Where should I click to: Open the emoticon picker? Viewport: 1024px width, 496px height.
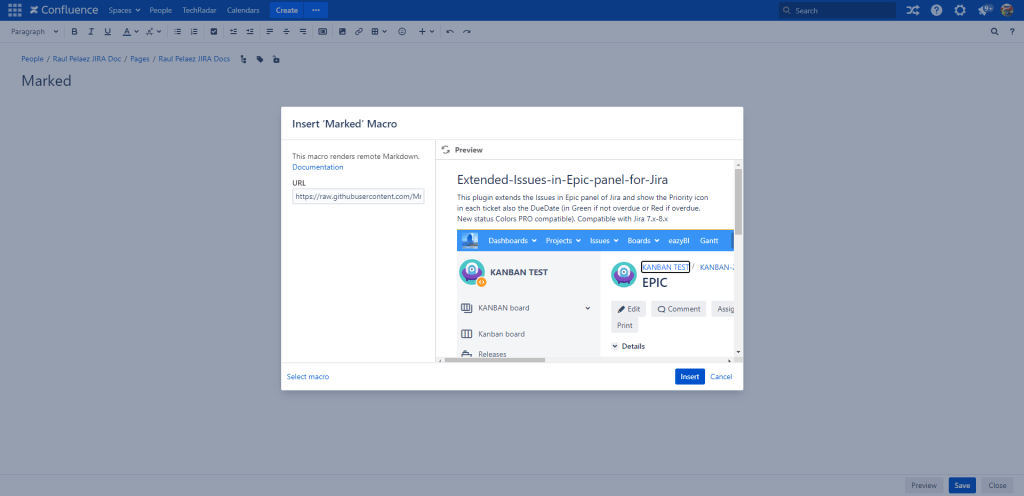pyautogui.click(x=402, y=32)
